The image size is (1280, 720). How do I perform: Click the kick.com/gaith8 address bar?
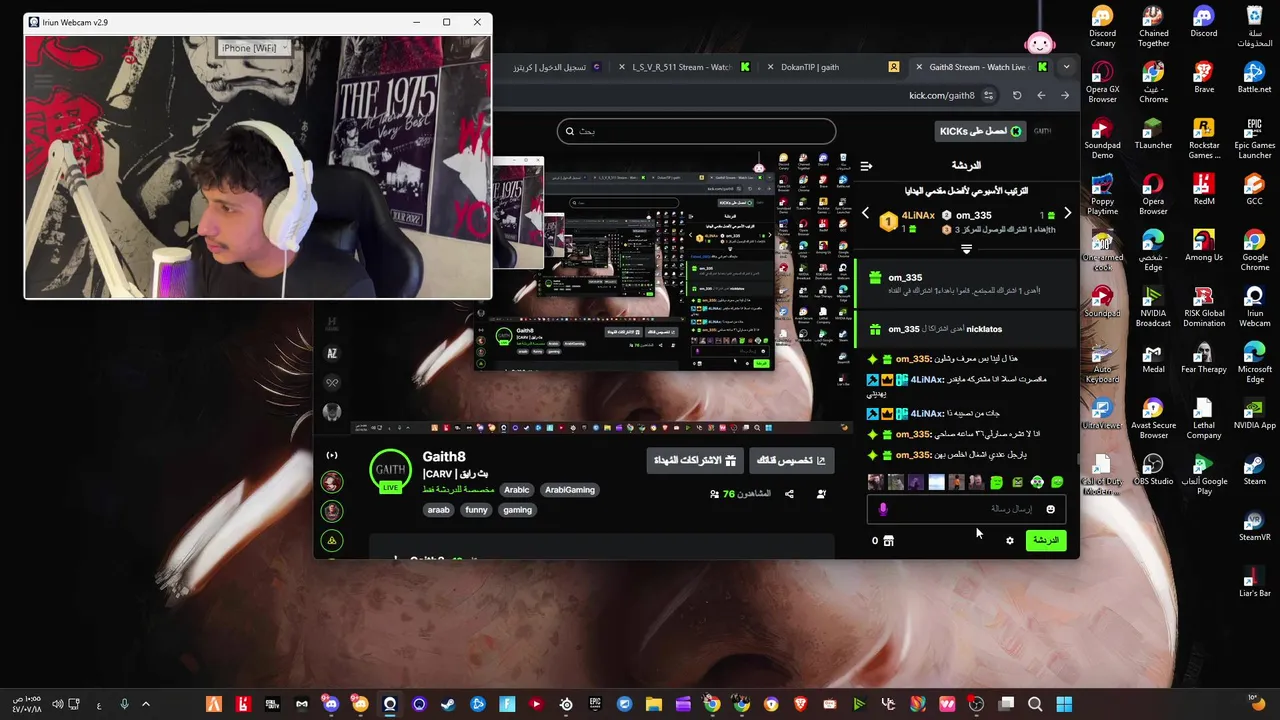click(x=941, y=95)
